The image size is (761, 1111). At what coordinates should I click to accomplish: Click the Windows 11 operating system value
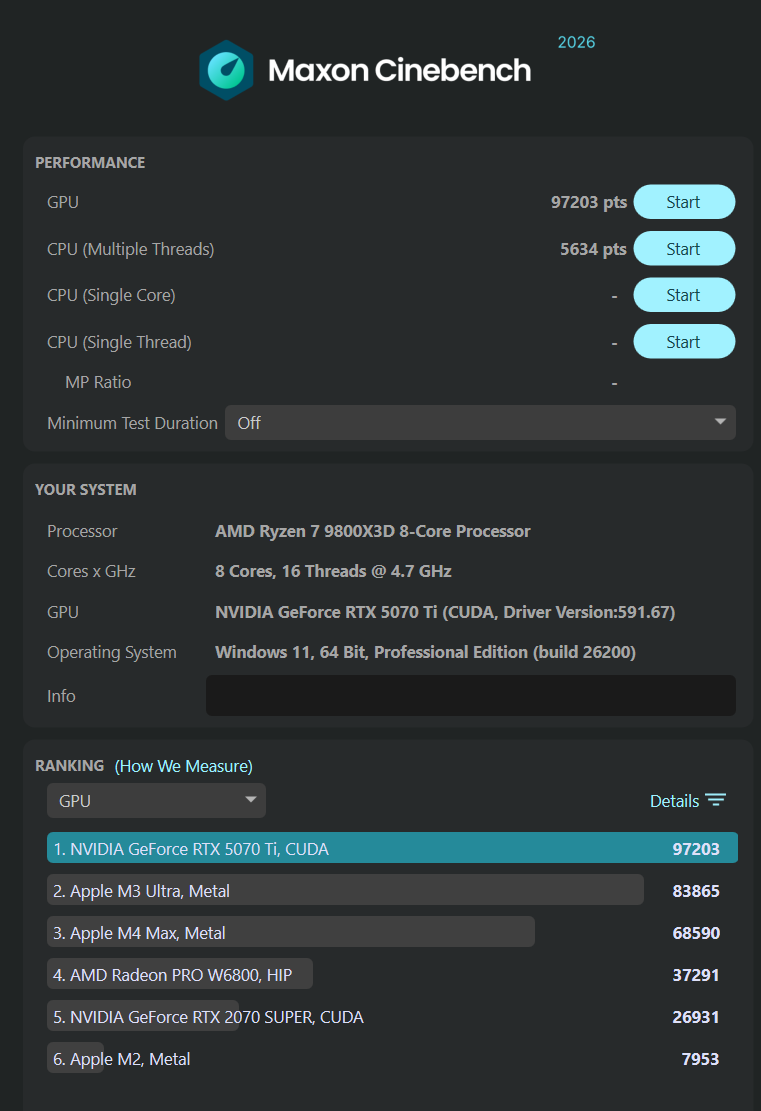(x=425, y=652)
